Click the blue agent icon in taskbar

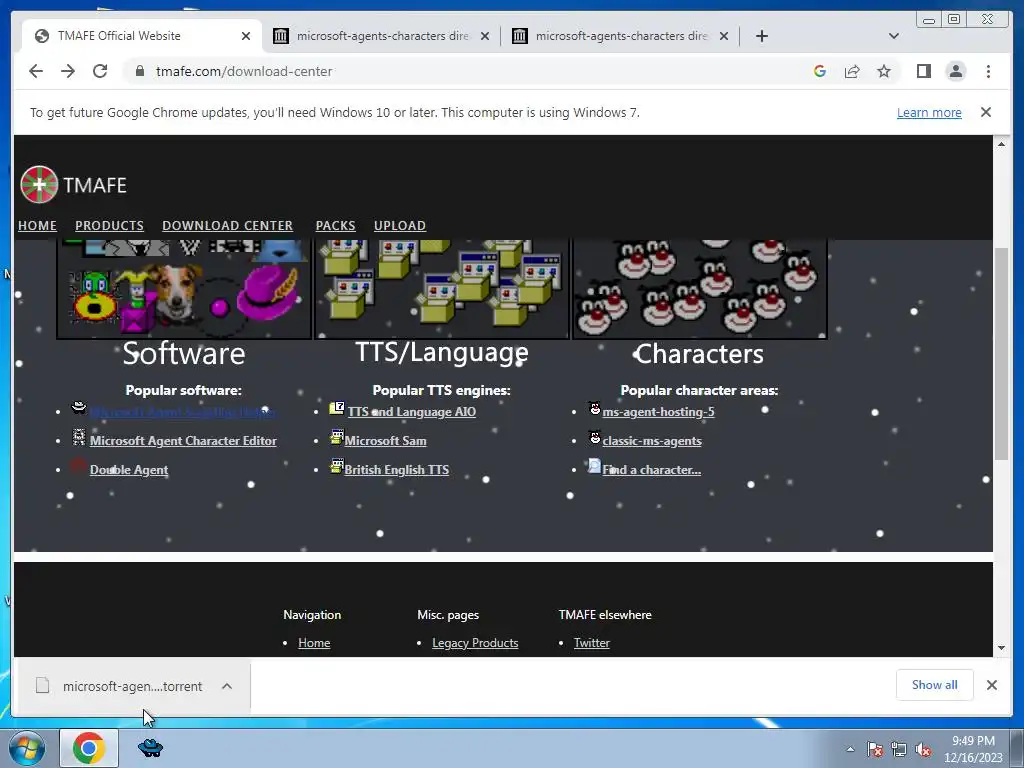coord(150,748)
